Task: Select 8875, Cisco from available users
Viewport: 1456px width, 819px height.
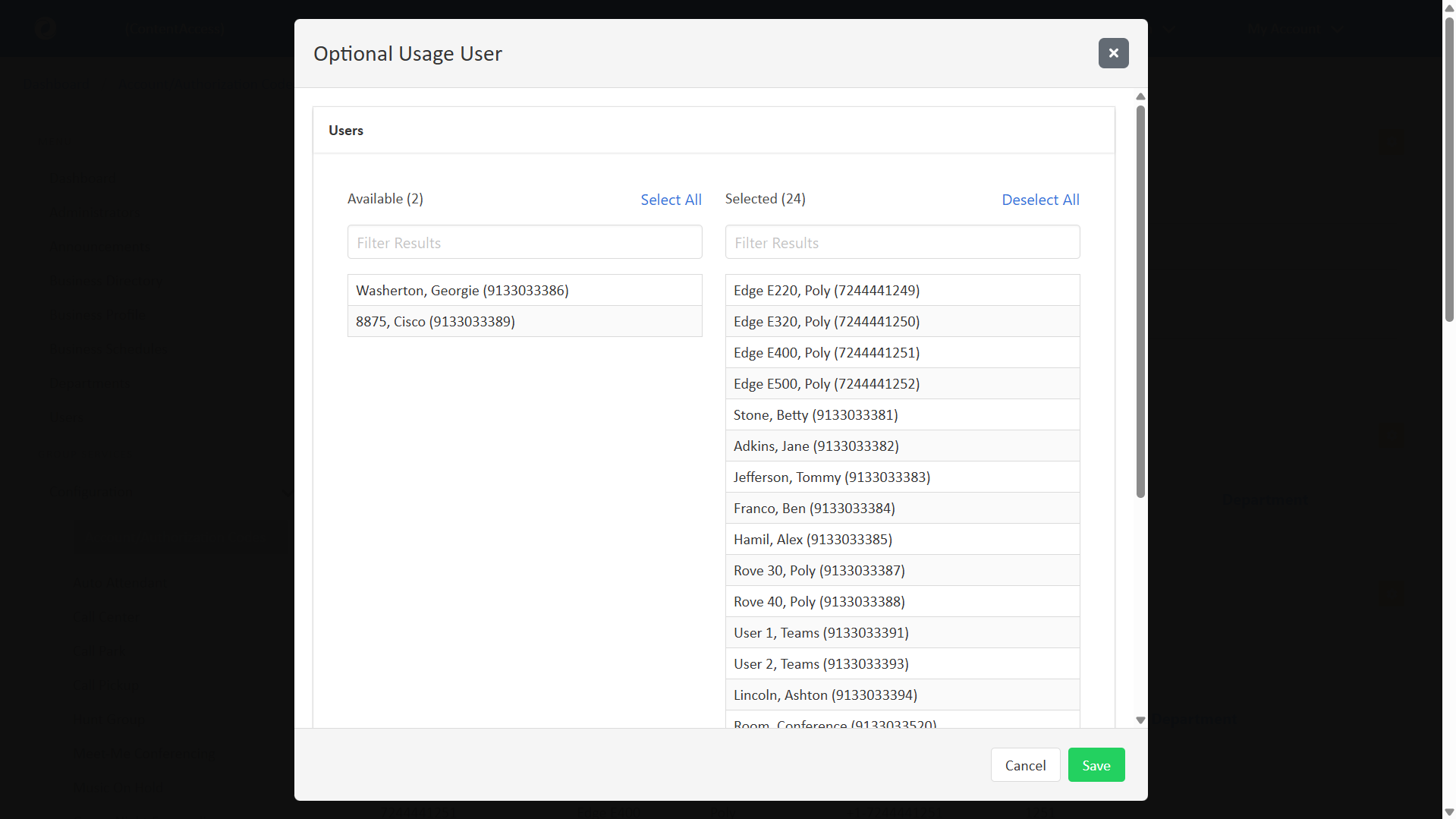Action: (524, 321)
